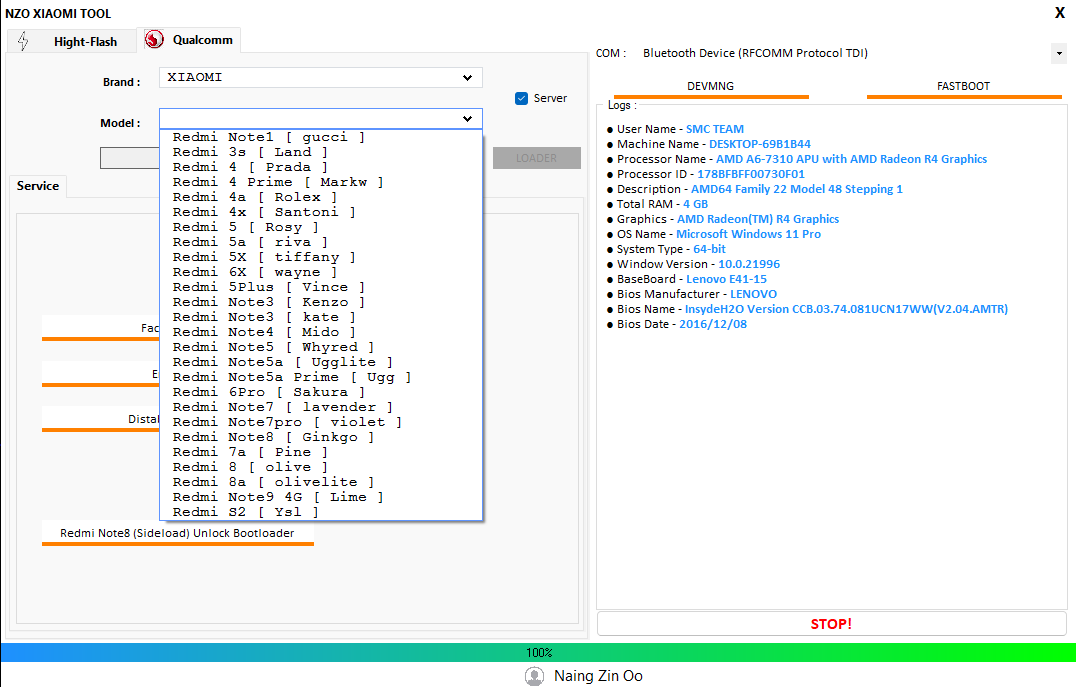
Task: Click the red Qualcomm logo icon
Action: coord(154,40)
